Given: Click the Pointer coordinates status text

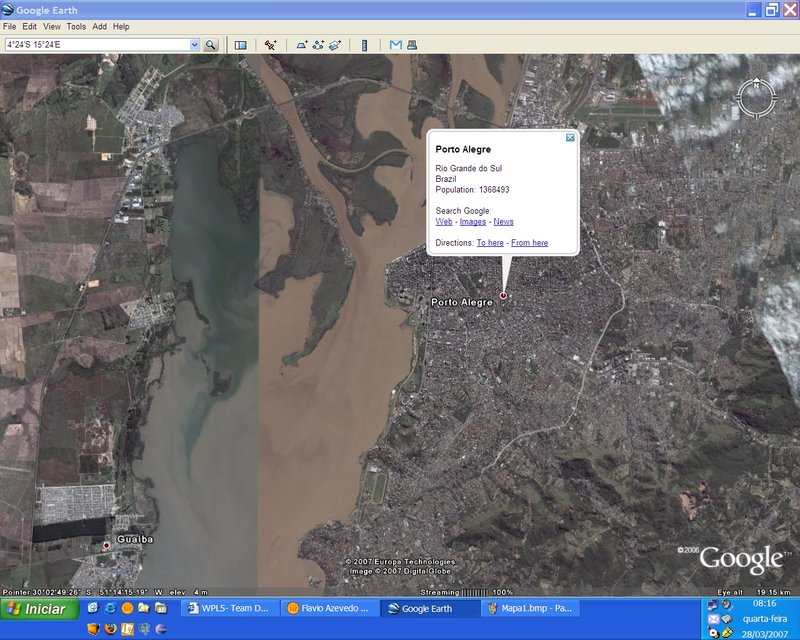Looking at the screenshot, I should 105,592.
